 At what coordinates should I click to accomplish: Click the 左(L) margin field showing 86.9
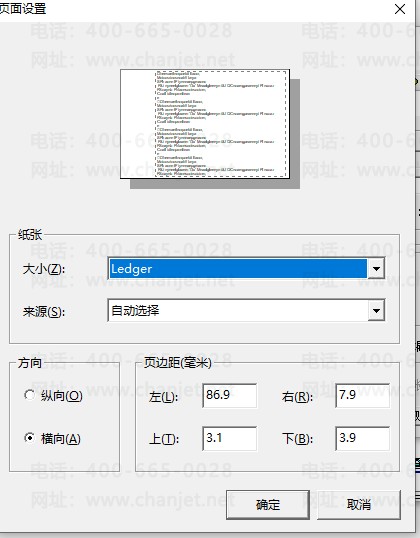[230, 396]
